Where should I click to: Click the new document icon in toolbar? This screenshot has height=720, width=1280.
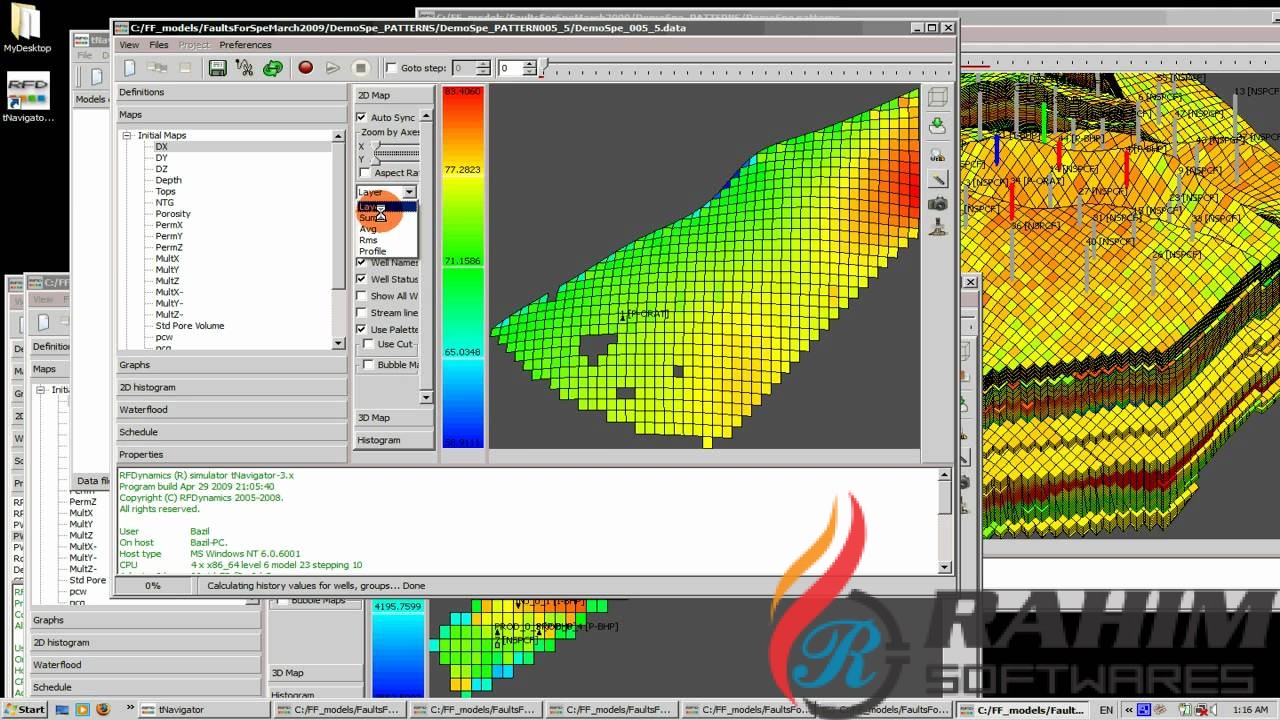(129, 68)
